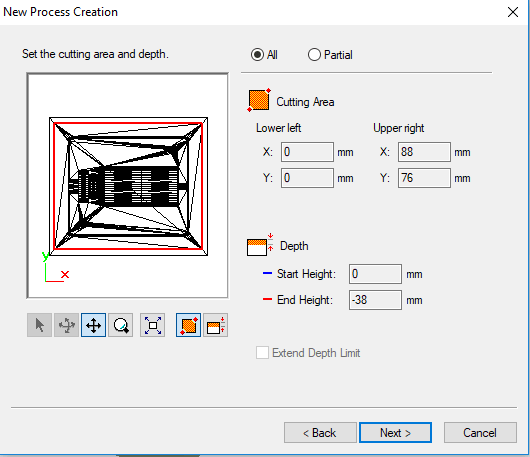This screenshot has width=530, height=457.
Task: Go Back to the previous step
Action: [x=320, y=432]
